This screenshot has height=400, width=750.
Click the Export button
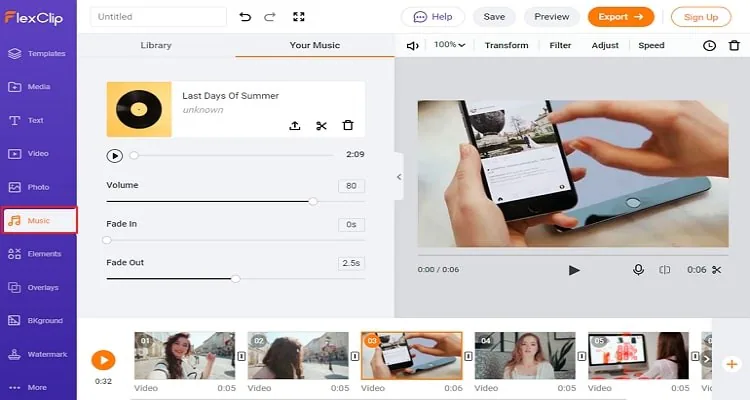[x=621, y=17]
